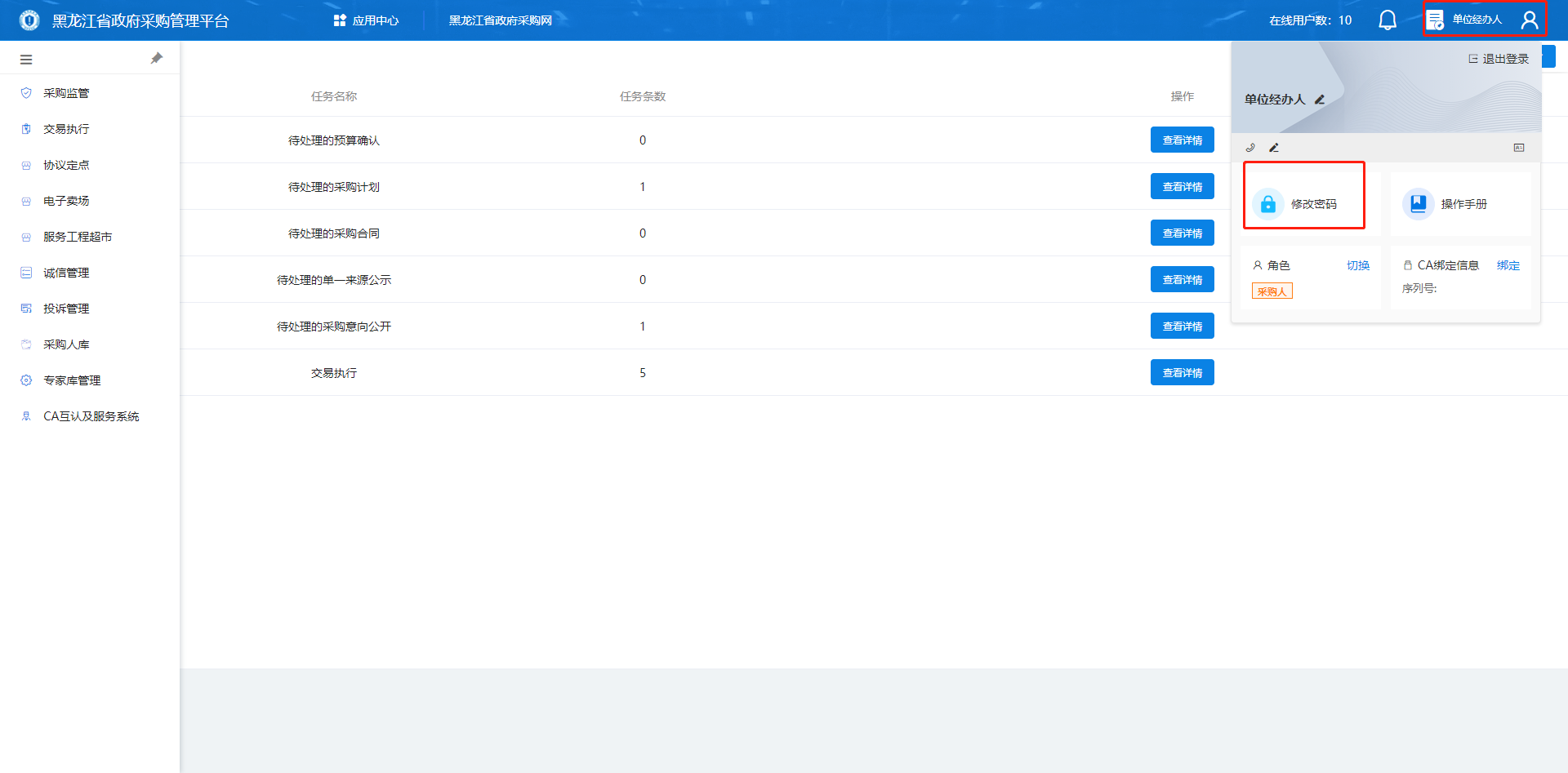
Task: Click the 采购监管 shield icon
Action: 26,93
